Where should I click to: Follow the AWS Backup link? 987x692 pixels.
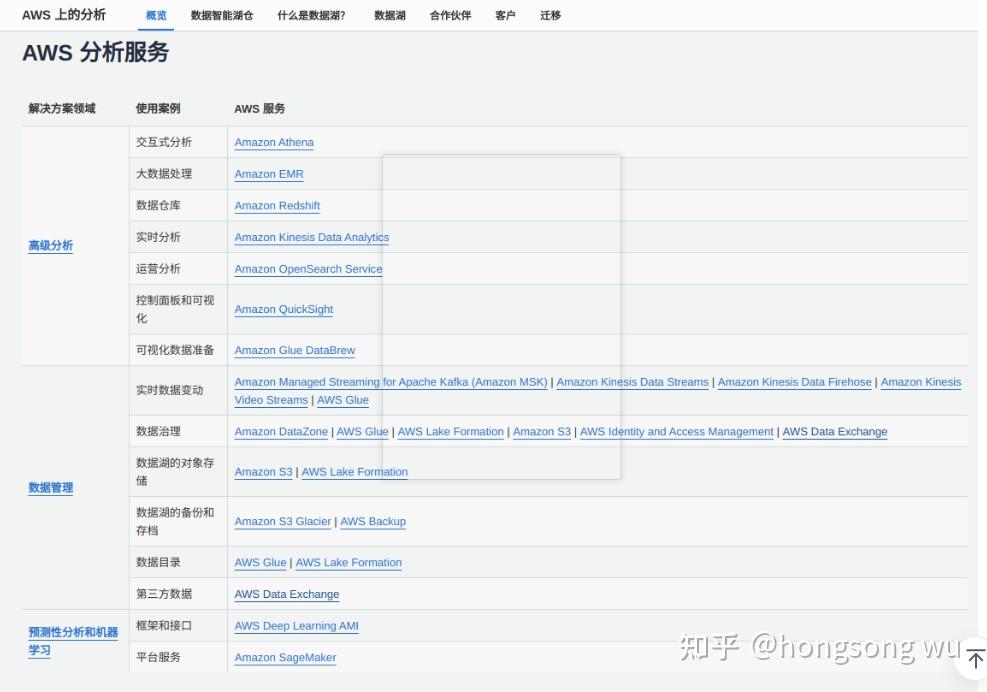(373, 521)
